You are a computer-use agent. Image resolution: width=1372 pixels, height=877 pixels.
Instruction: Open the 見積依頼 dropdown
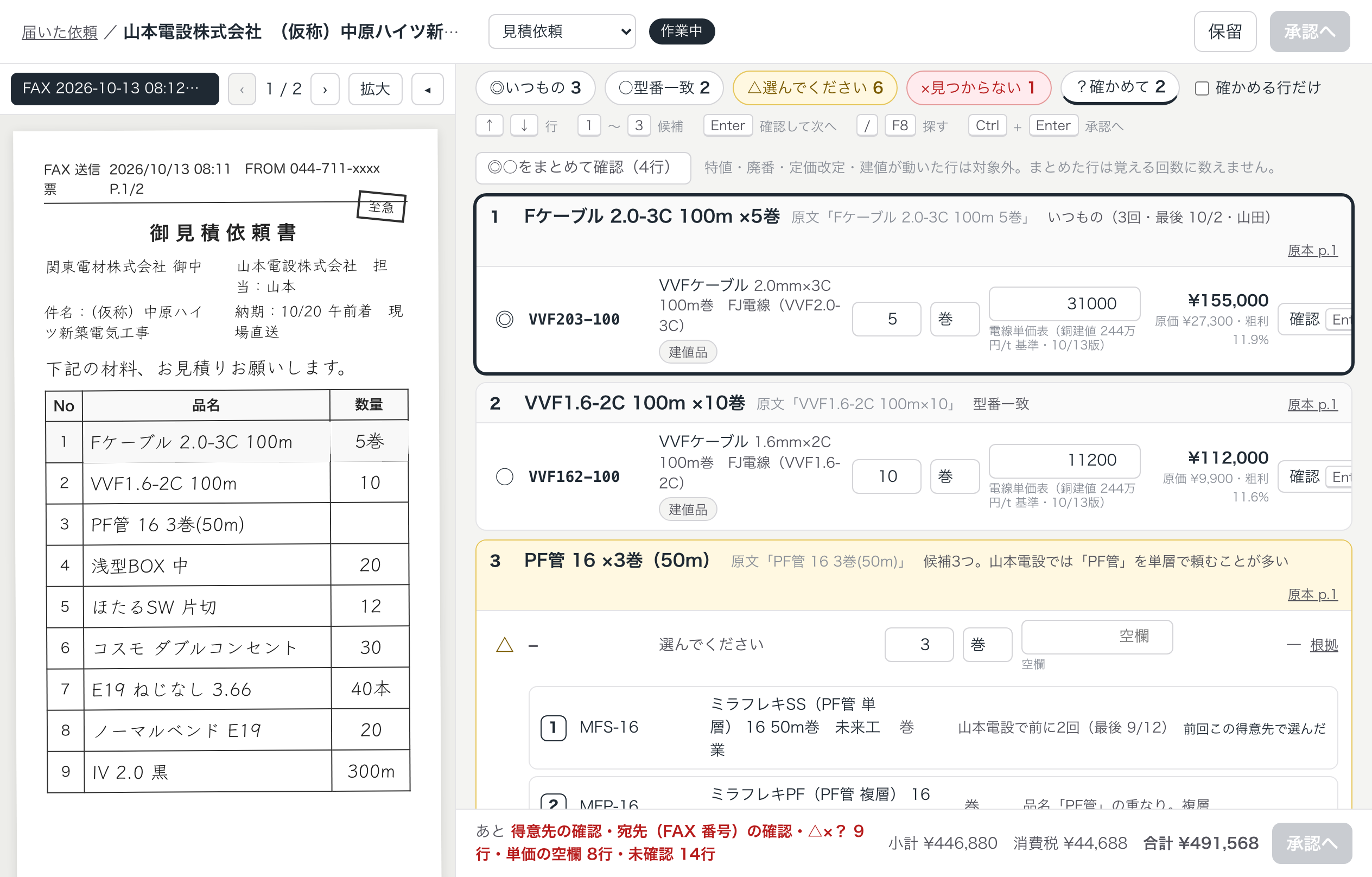(562, 31)
